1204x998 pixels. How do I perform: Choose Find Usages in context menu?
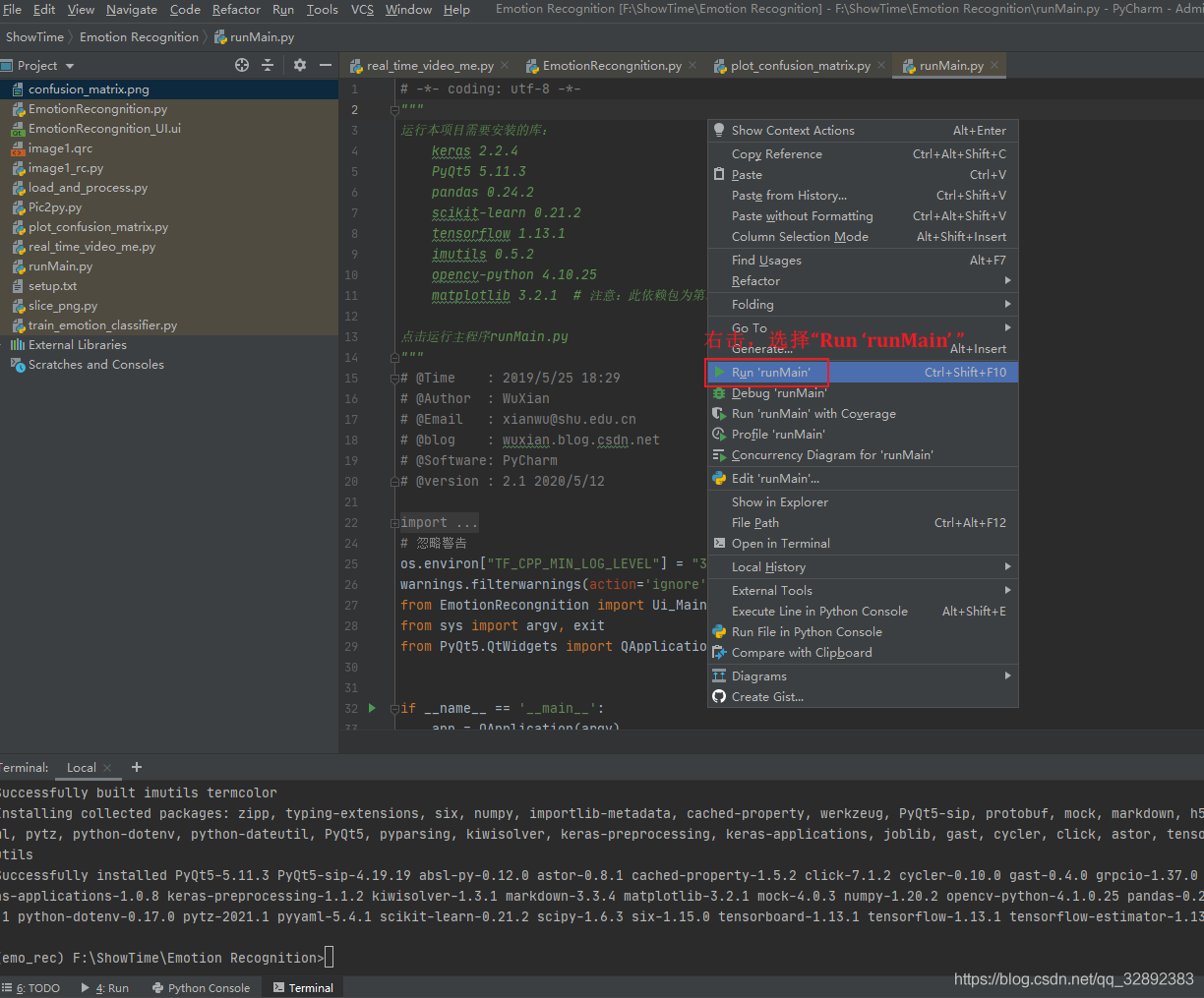(x=863, y=261)
